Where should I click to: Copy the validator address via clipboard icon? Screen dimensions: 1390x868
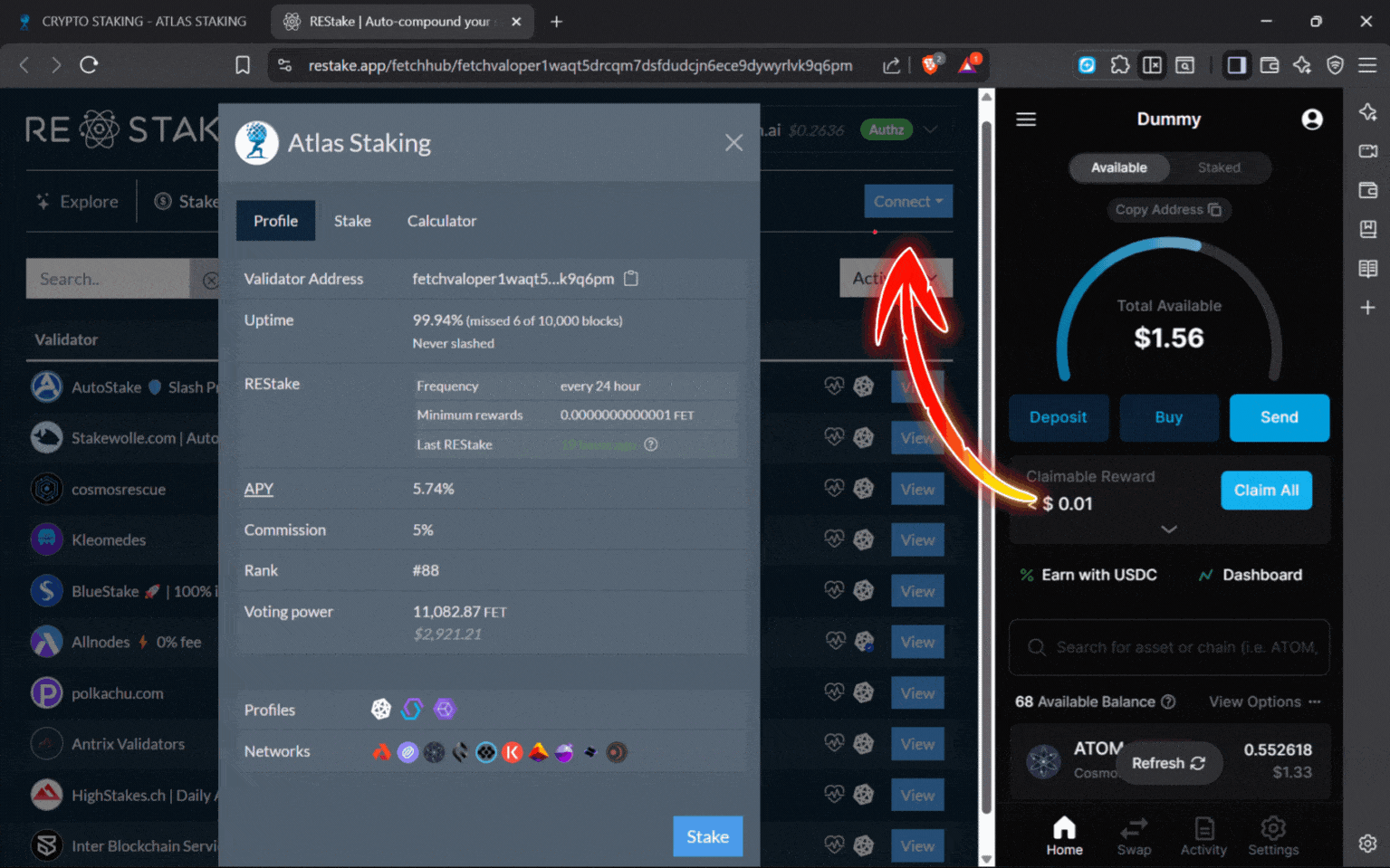pyautogui.click(x=630, y=279)
